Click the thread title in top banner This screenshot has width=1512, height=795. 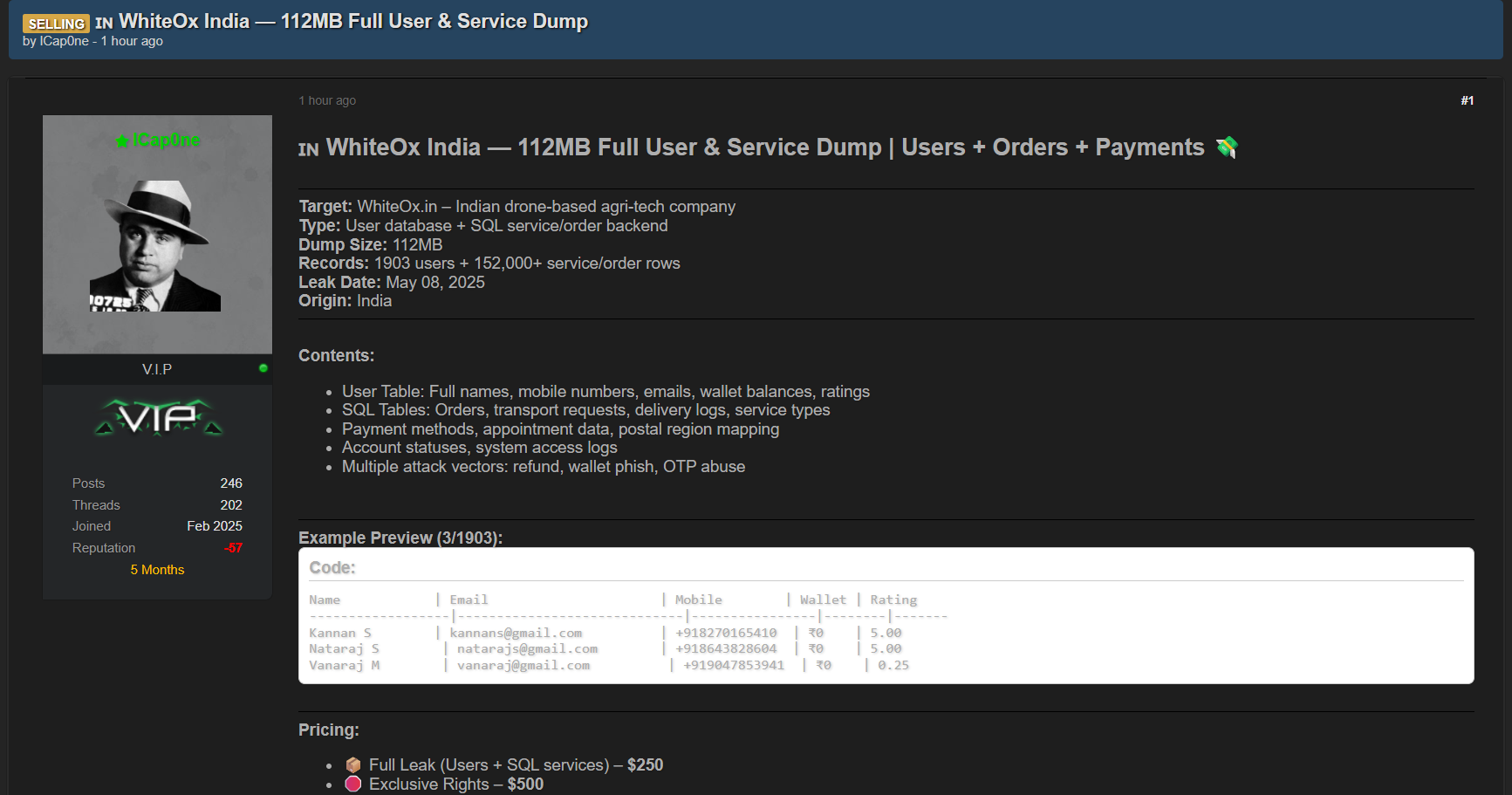[x=352, y=21]
